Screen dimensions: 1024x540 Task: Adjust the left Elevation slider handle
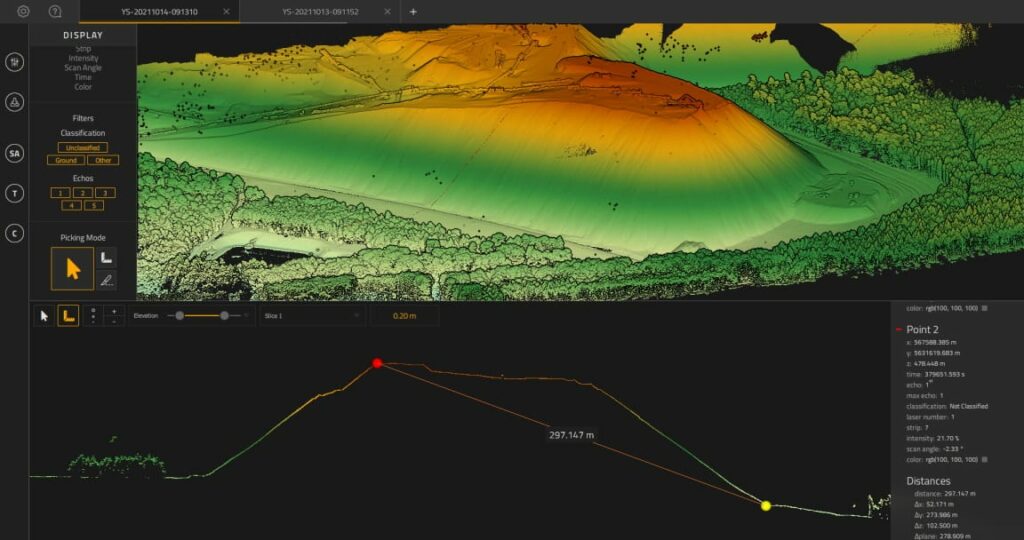pyautogui.click(x=180, y=315)
